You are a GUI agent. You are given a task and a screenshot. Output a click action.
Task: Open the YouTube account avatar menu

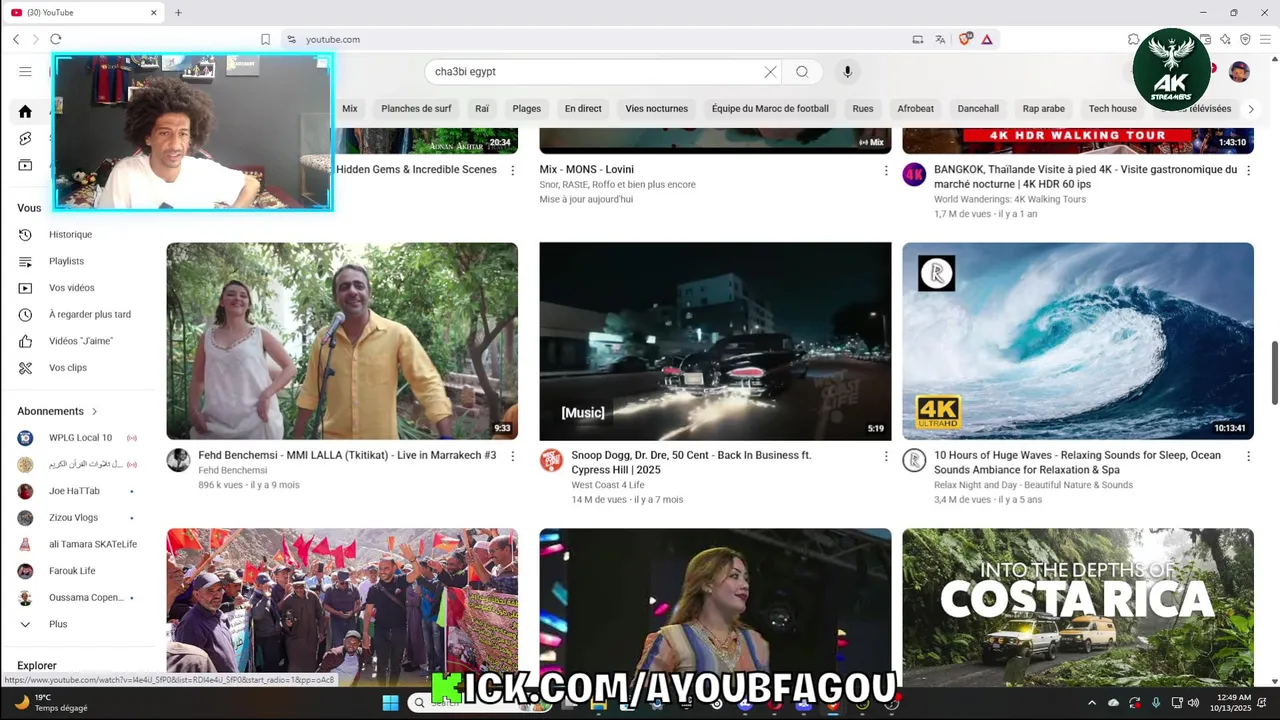[1239, 72]
